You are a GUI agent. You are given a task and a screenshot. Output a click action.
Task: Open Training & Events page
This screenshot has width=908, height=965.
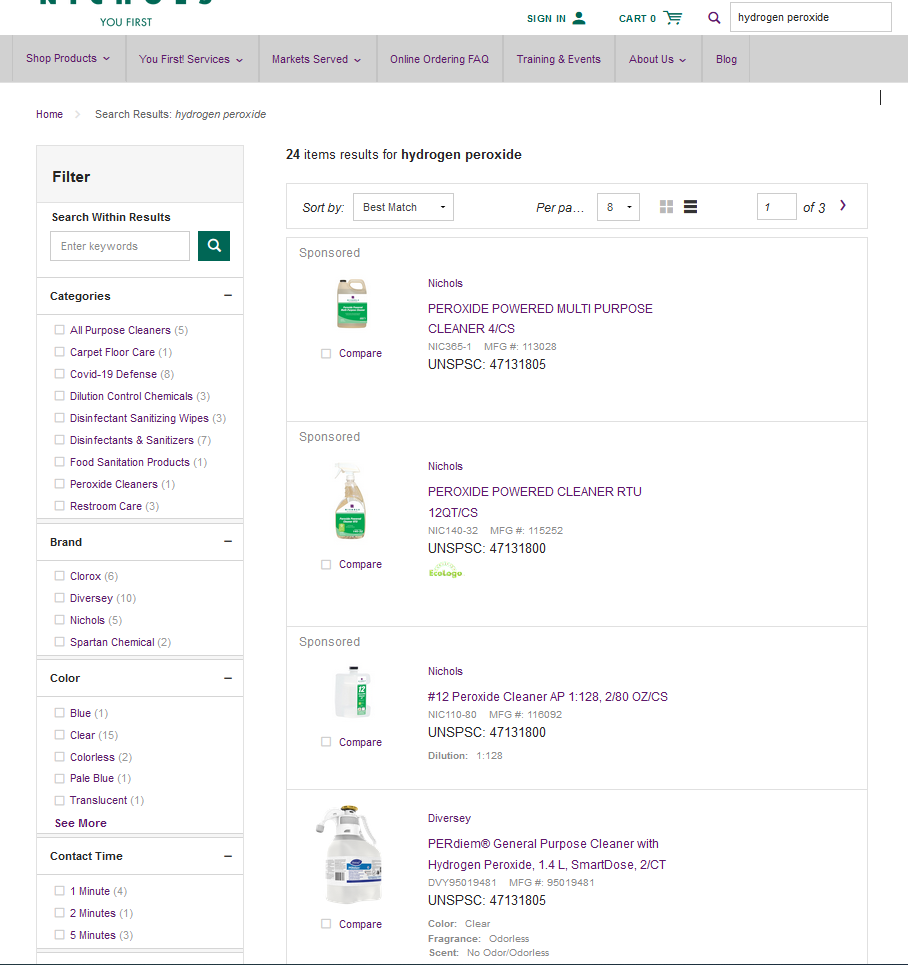(x=558, y=59)
